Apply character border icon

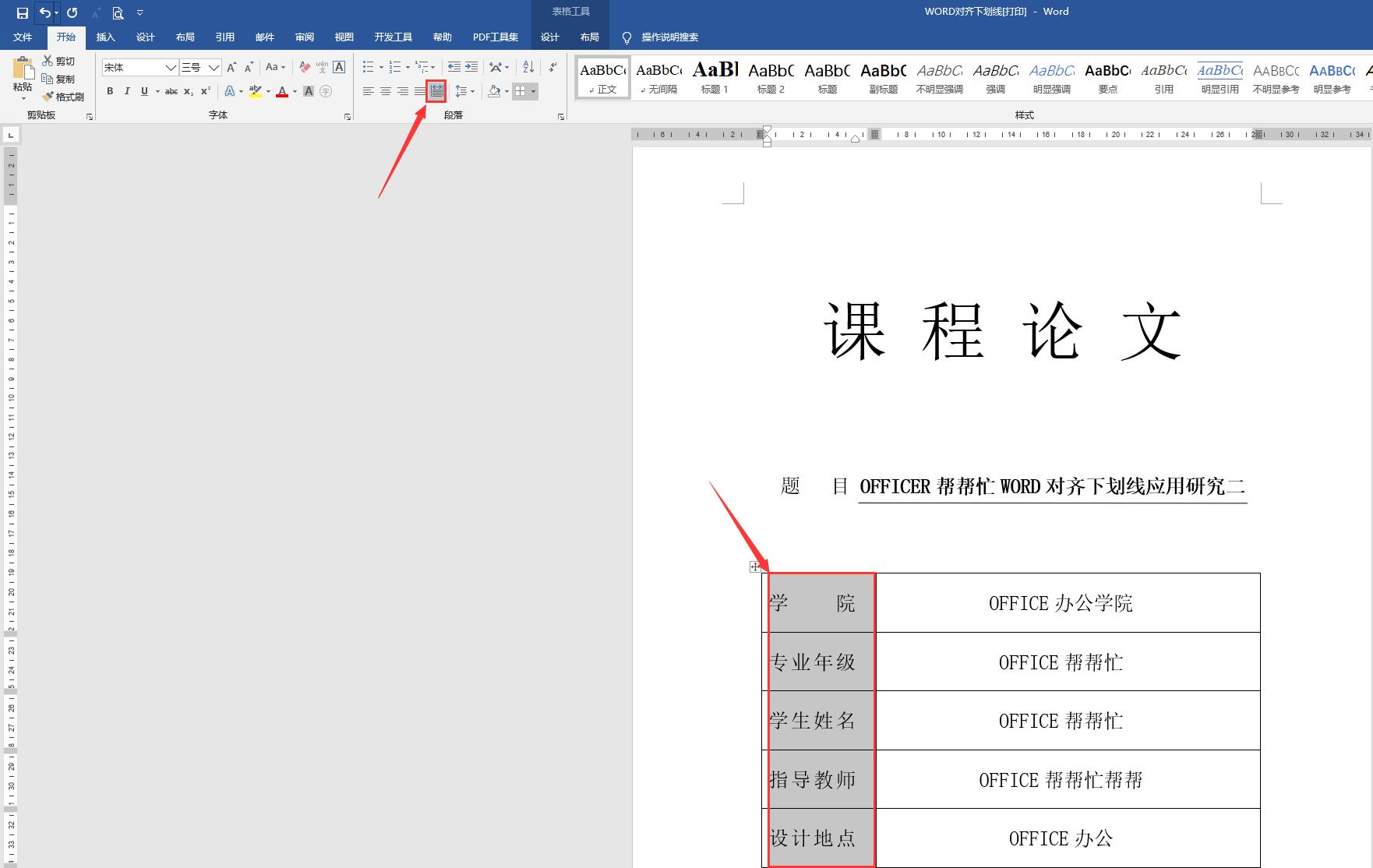click(x=339, y=67)
